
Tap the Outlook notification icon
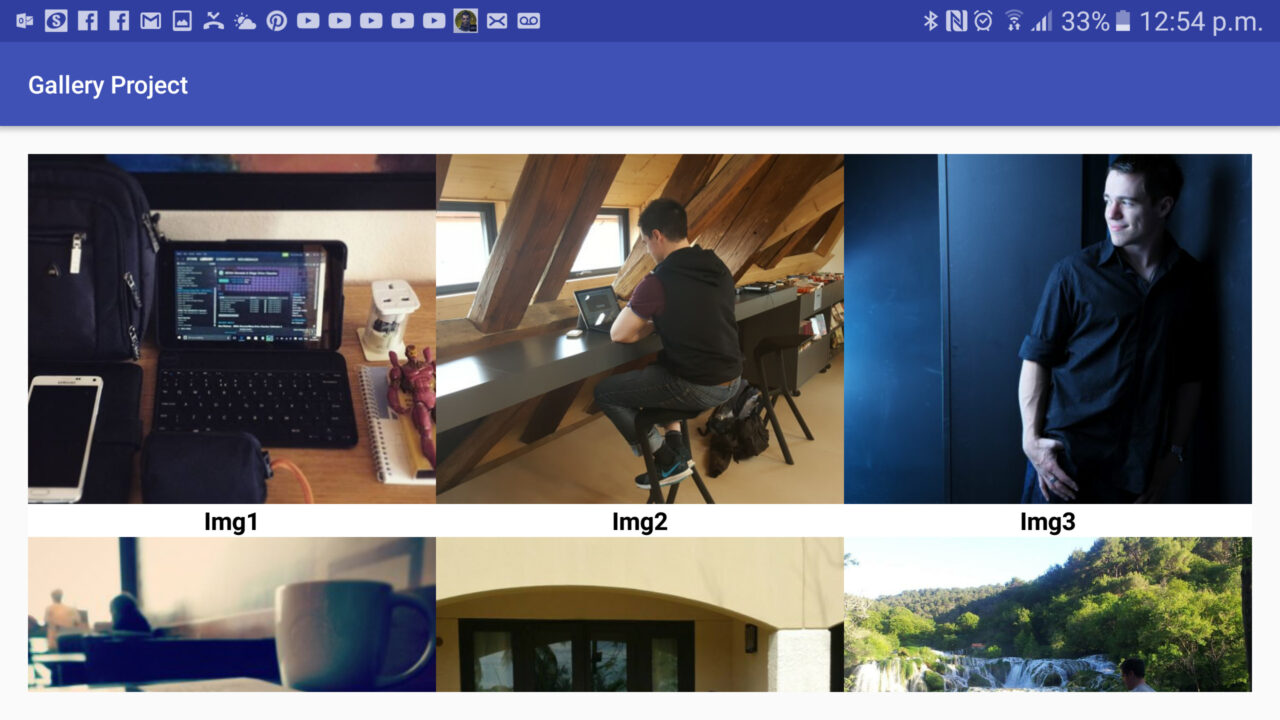click(x=25, y=21)
